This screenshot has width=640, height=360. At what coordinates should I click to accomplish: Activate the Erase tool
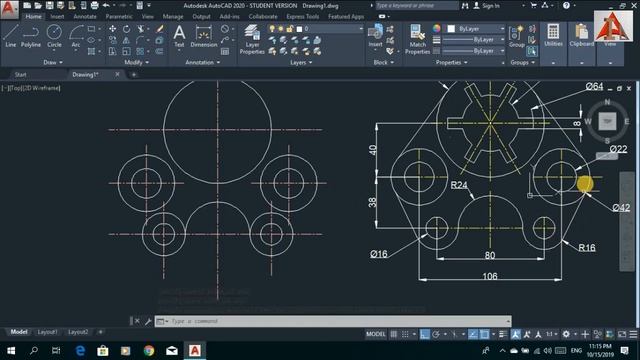click(160, 29)
